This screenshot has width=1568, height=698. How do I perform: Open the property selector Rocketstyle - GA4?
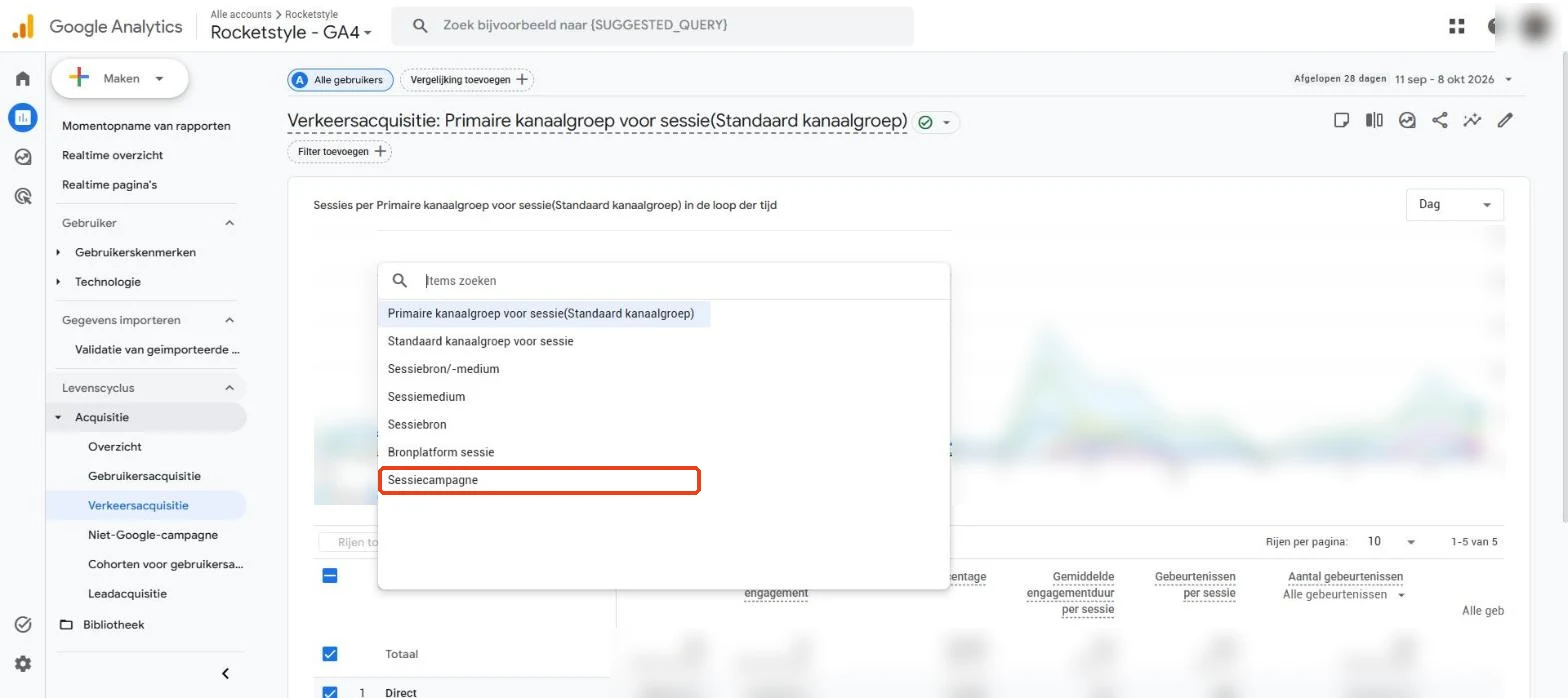tap(291, 33)
